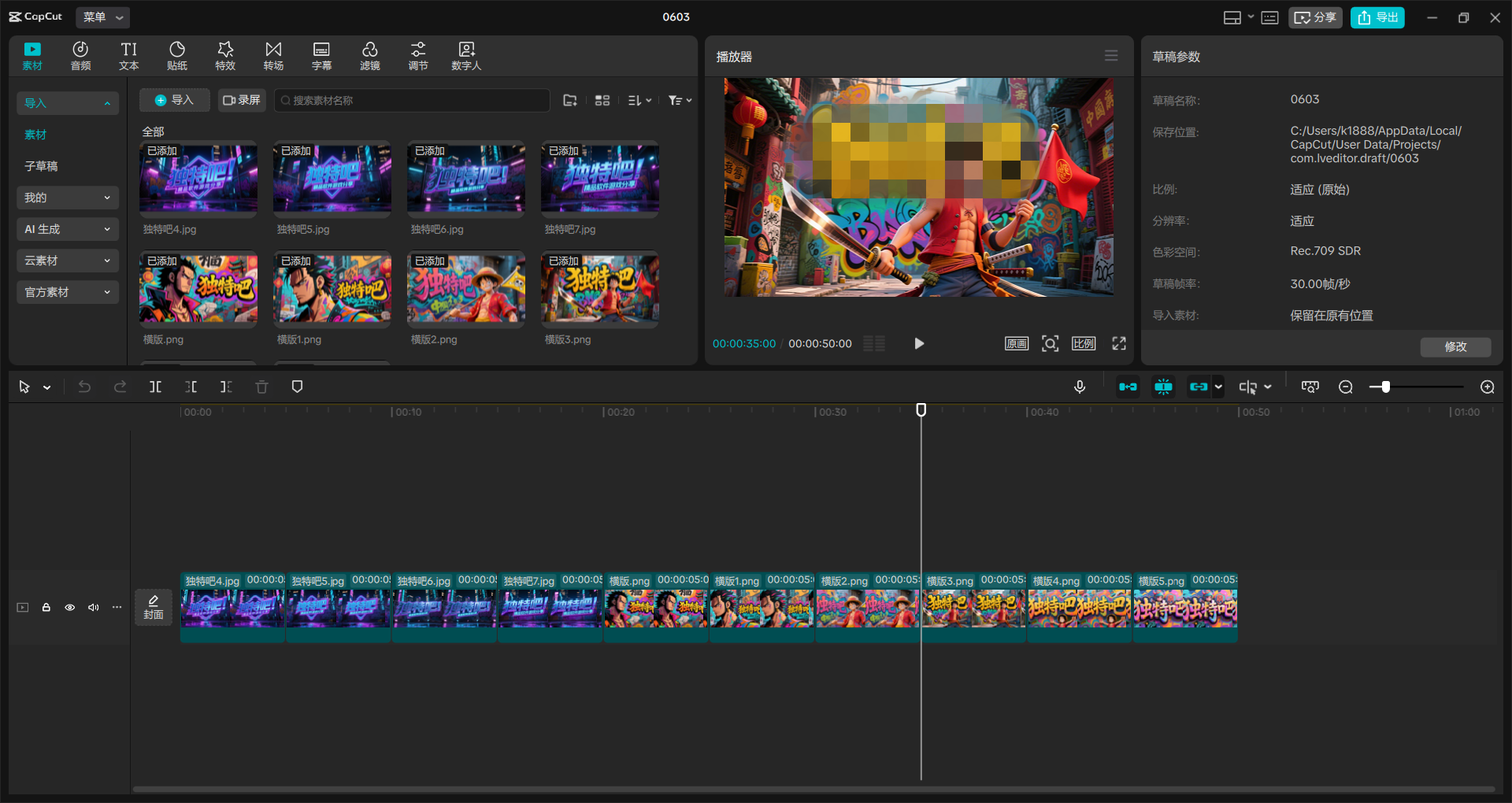Enter fullscreen preview
Viewport: 1512px width, 803px height.
1119,343
